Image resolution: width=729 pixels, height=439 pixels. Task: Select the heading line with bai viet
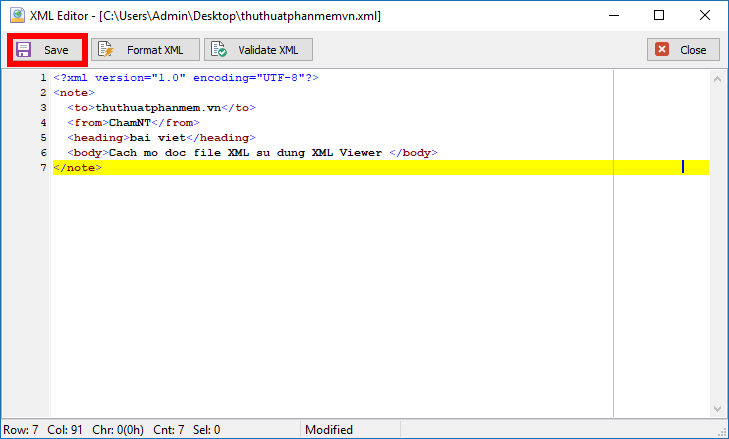(x=158, y=138)
